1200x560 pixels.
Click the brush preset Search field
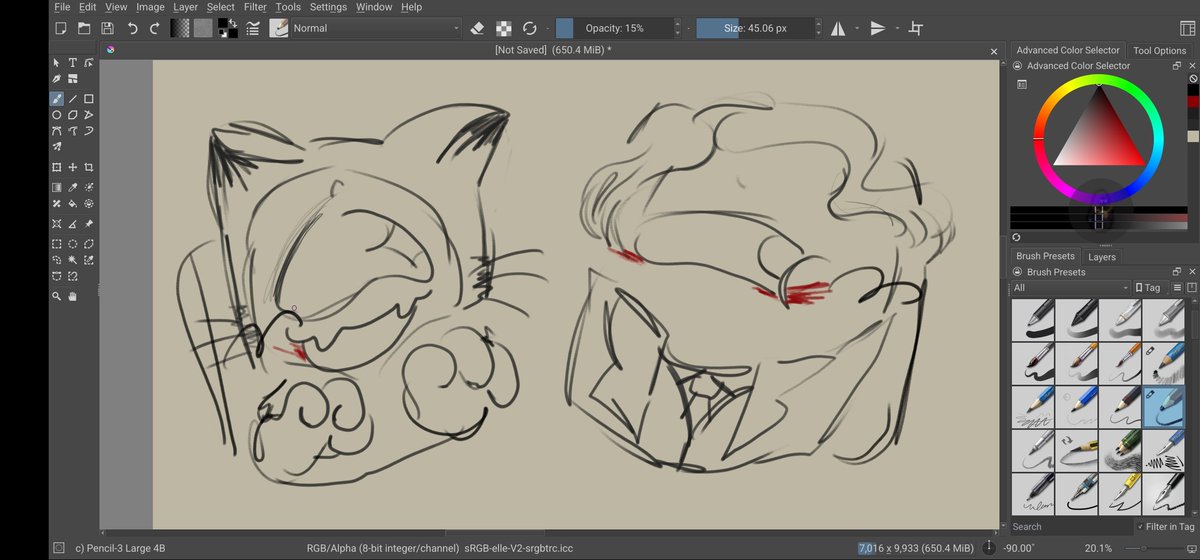1070,526
